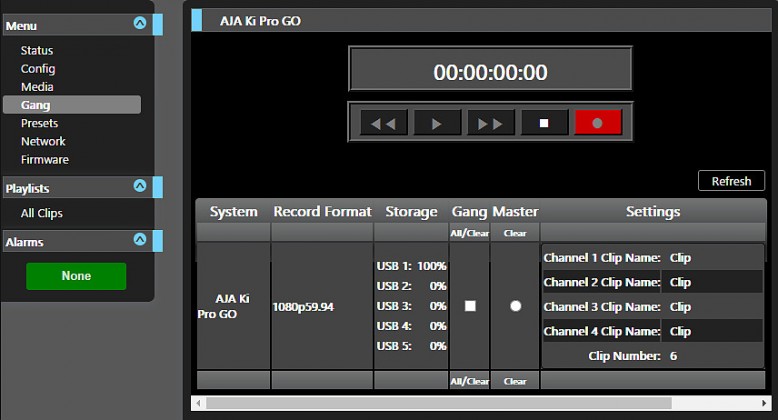
Task: Stop transport with the stop button
Action: pyautogui.click(x=544, y=123)
